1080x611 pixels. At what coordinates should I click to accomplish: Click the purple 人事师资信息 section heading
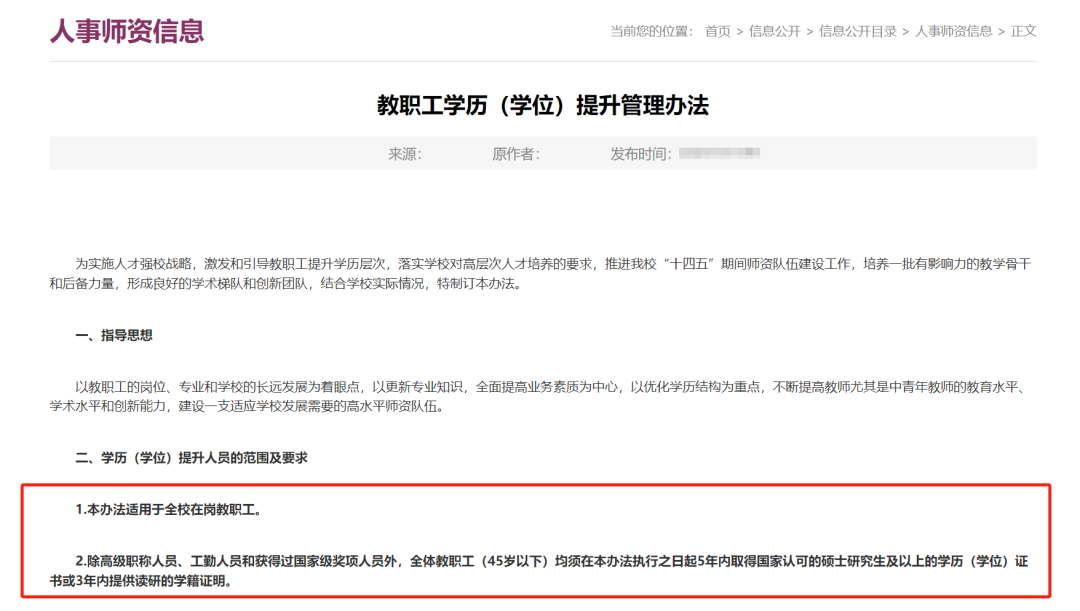point(127,31)
